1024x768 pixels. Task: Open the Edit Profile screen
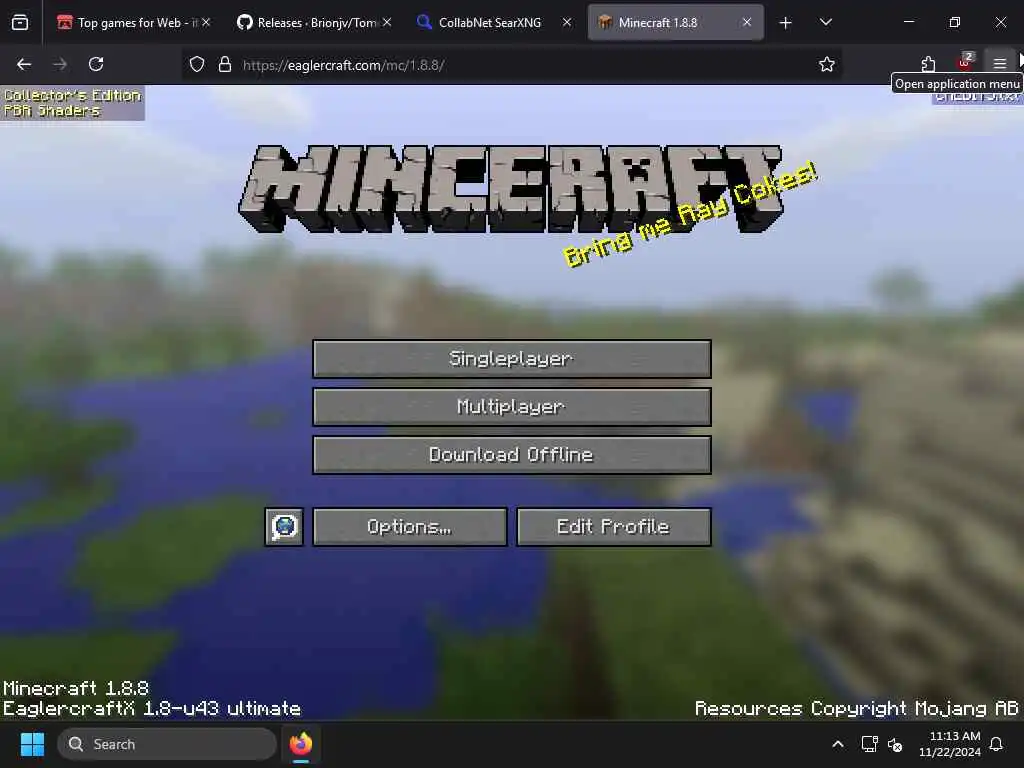point(613,526)
